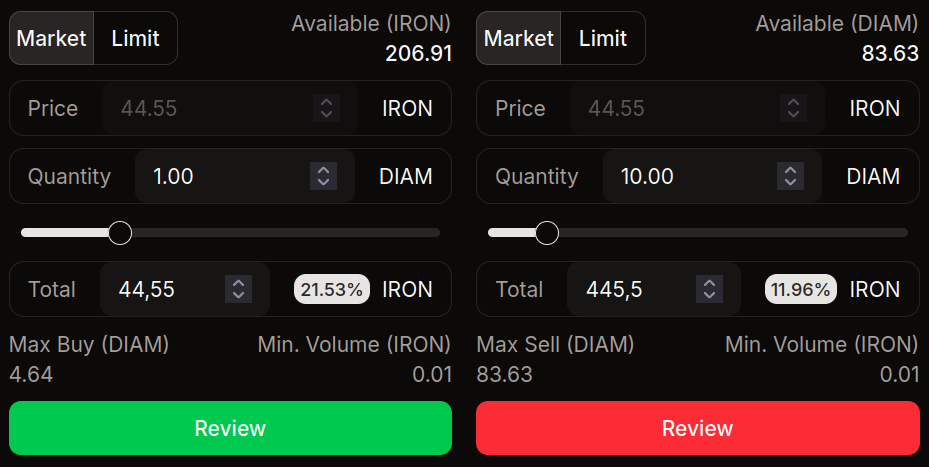Select Market tab in sell panel
This screenshot has width=929, height=467.
(519, 38)
